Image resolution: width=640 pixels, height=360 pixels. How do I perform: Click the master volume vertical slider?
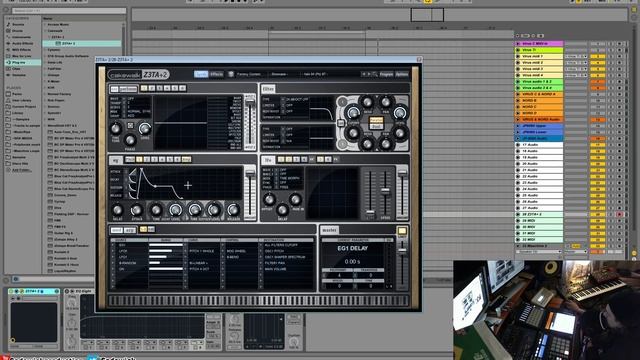(x=402, y=263)
